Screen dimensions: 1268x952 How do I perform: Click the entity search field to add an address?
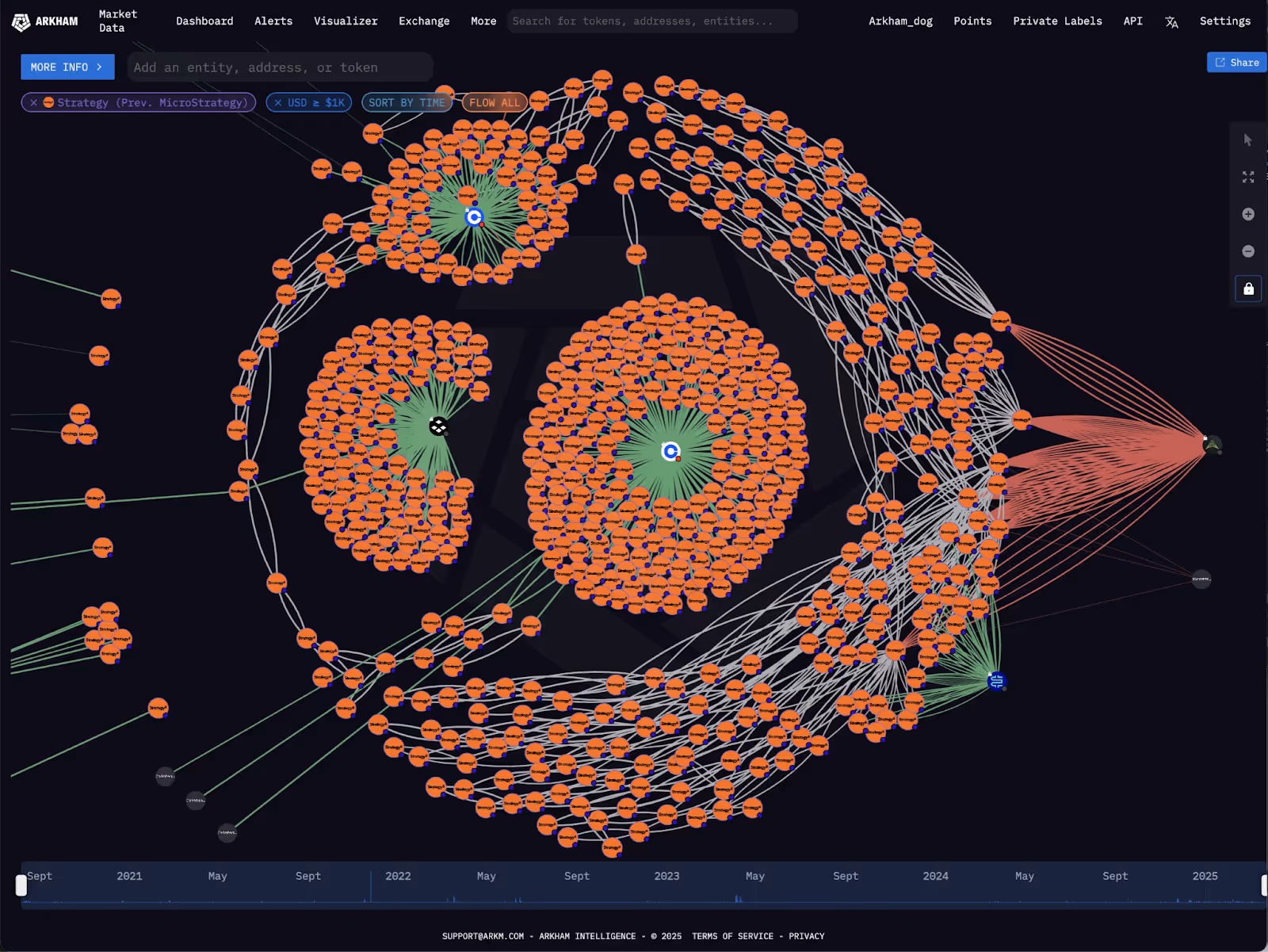[x=280, y=67]
